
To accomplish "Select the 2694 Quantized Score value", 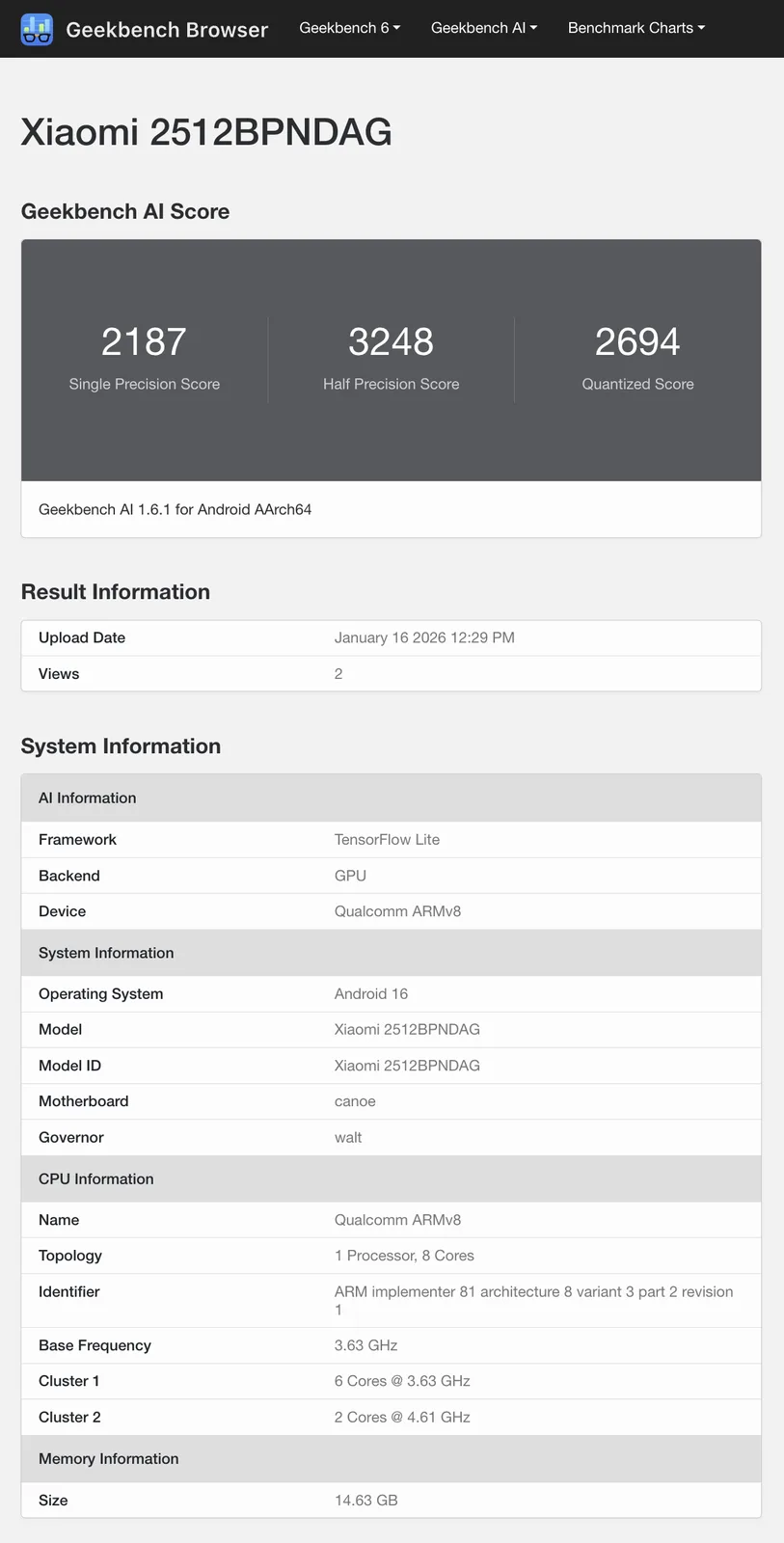I will 637,342.
